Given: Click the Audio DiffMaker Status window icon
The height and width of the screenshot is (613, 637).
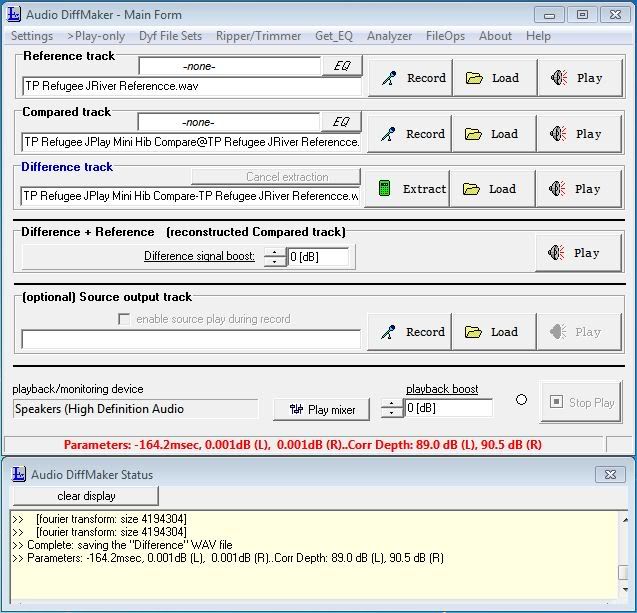Looking at the screenshot, I should coord(19,474).
